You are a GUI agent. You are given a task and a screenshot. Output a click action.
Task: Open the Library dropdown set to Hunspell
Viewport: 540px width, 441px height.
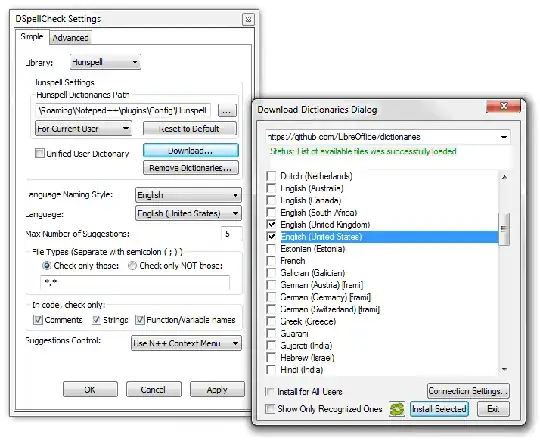tap(105, 62)
